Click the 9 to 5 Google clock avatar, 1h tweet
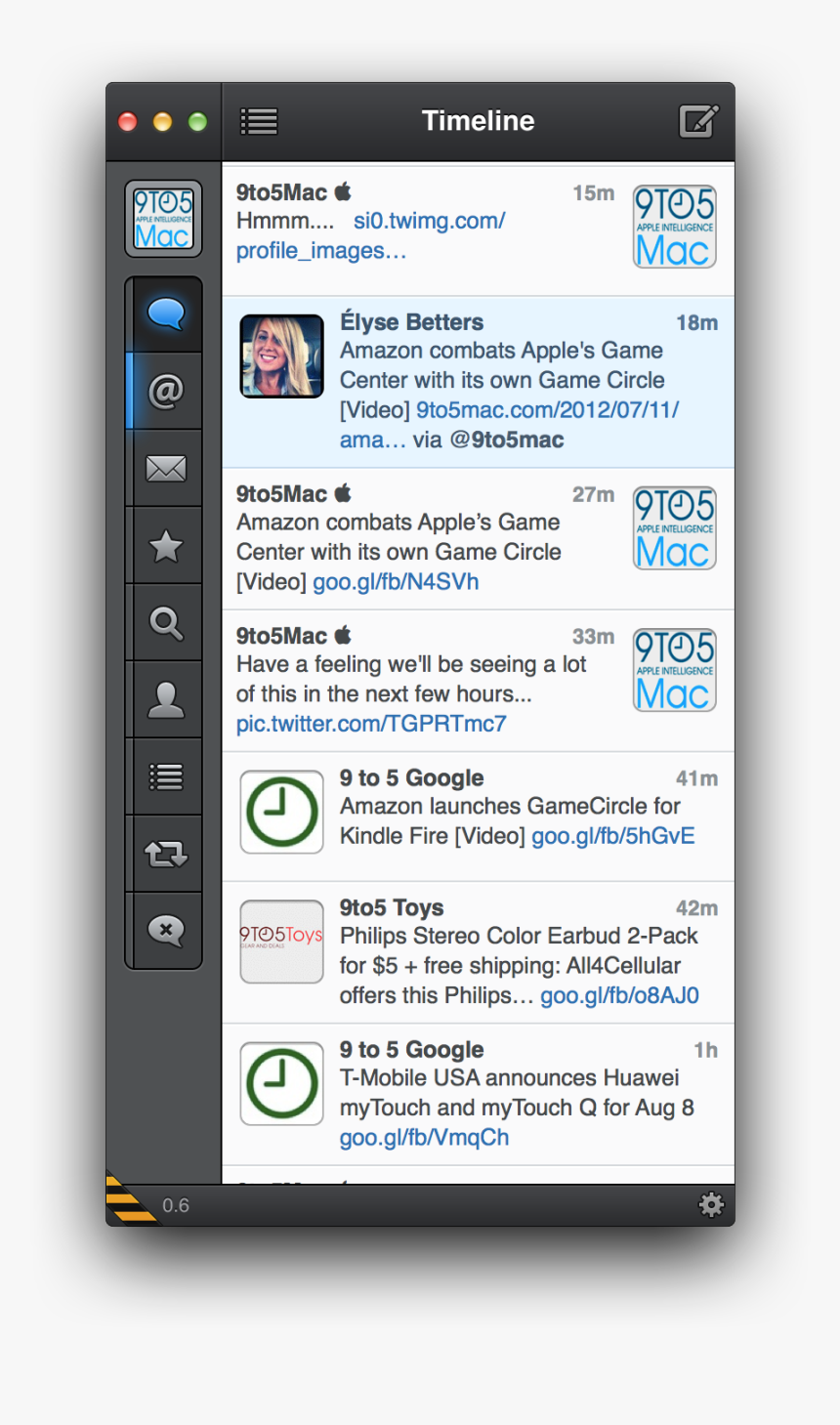Viewport: 840px width, 1425px height. pos(282,1083)
